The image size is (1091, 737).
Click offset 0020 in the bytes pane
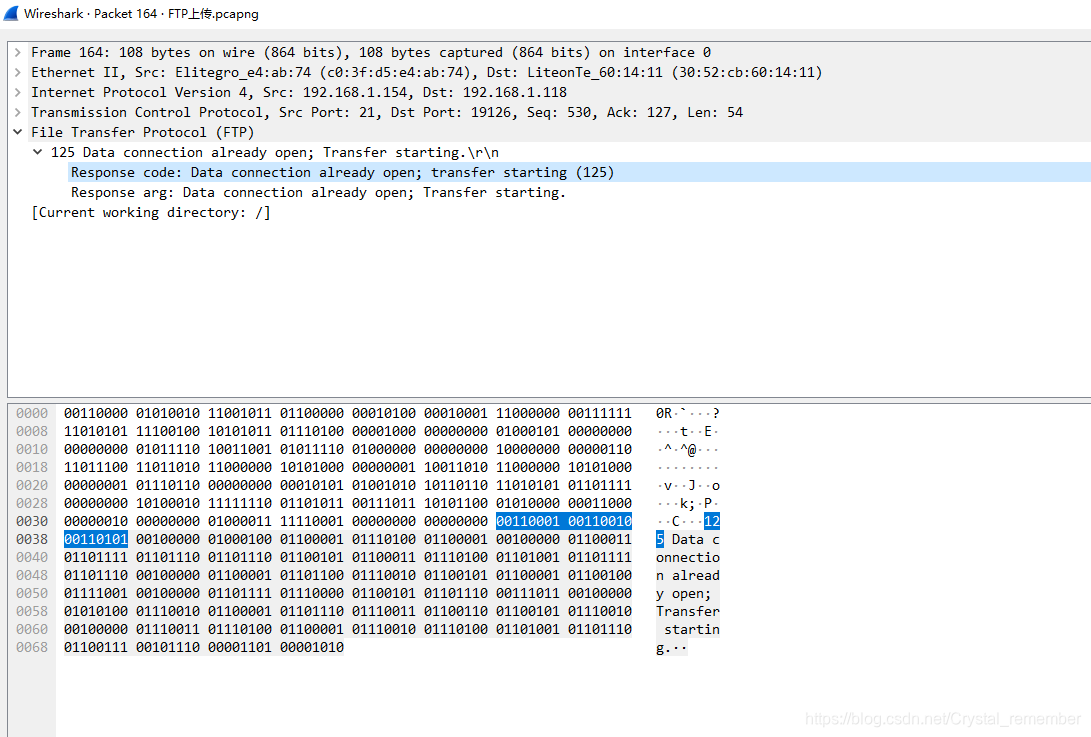[x=32, y=486]
